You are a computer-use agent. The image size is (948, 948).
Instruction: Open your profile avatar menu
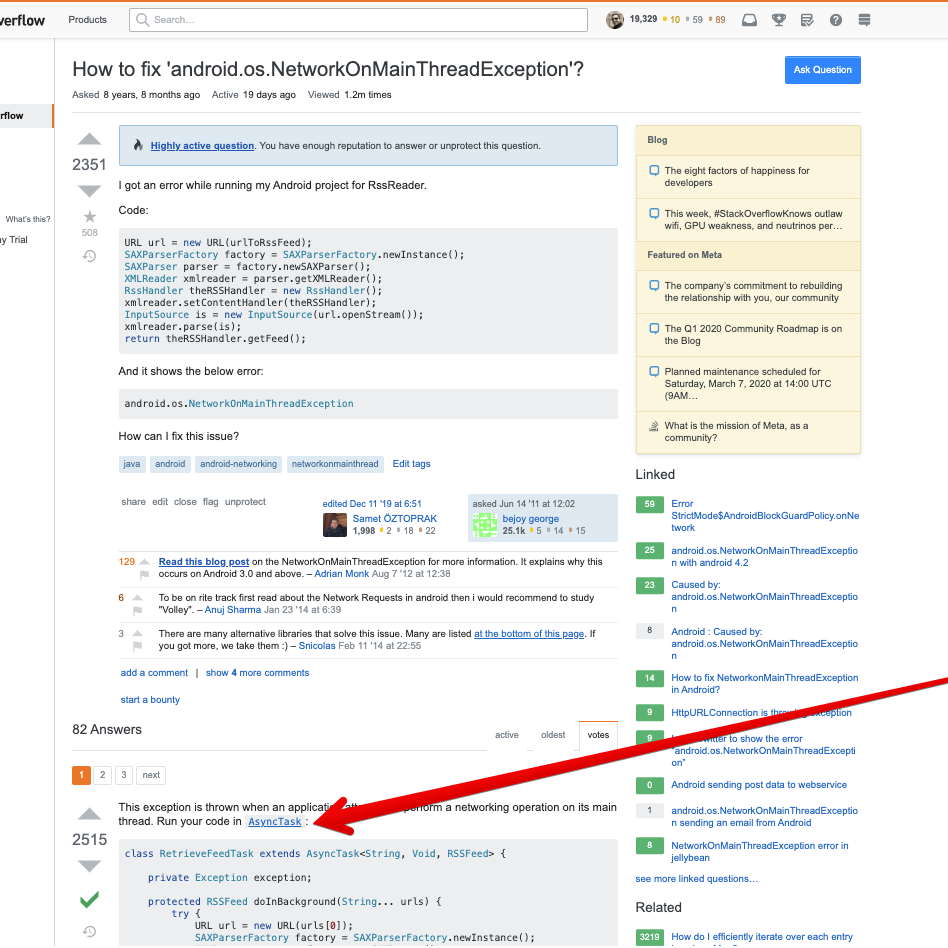(615, 19)
